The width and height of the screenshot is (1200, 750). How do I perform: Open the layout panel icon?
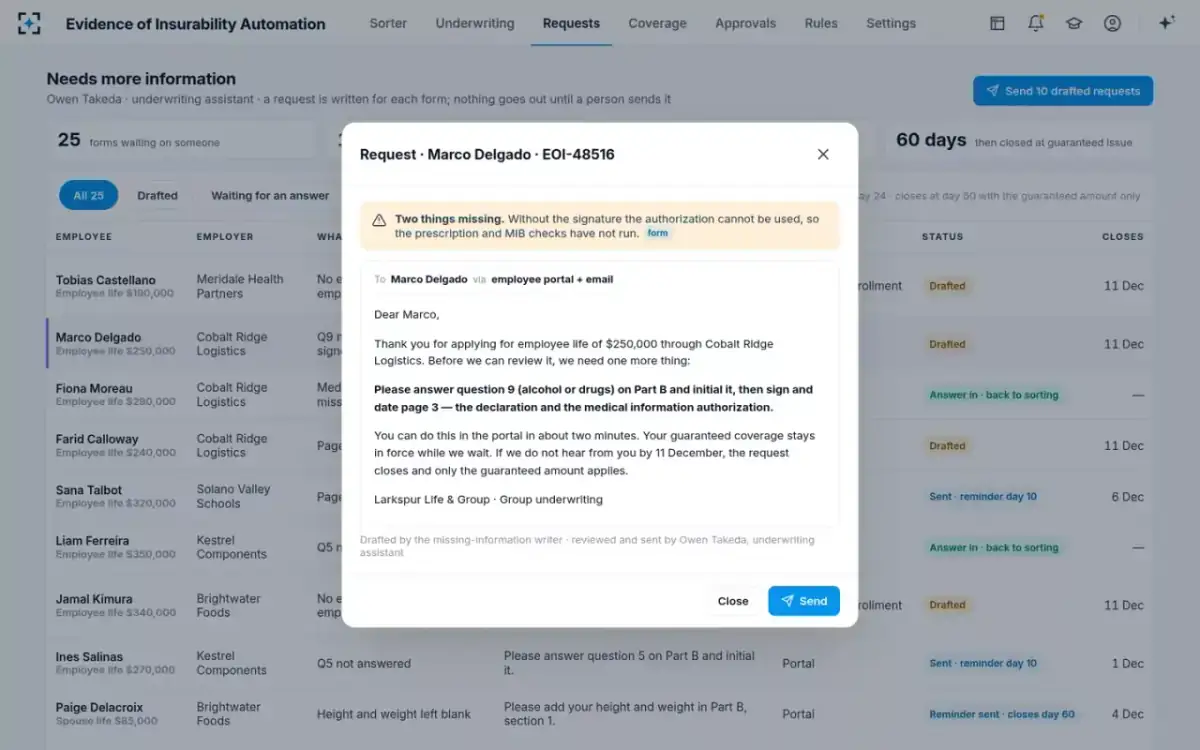(x=997, y=23)
